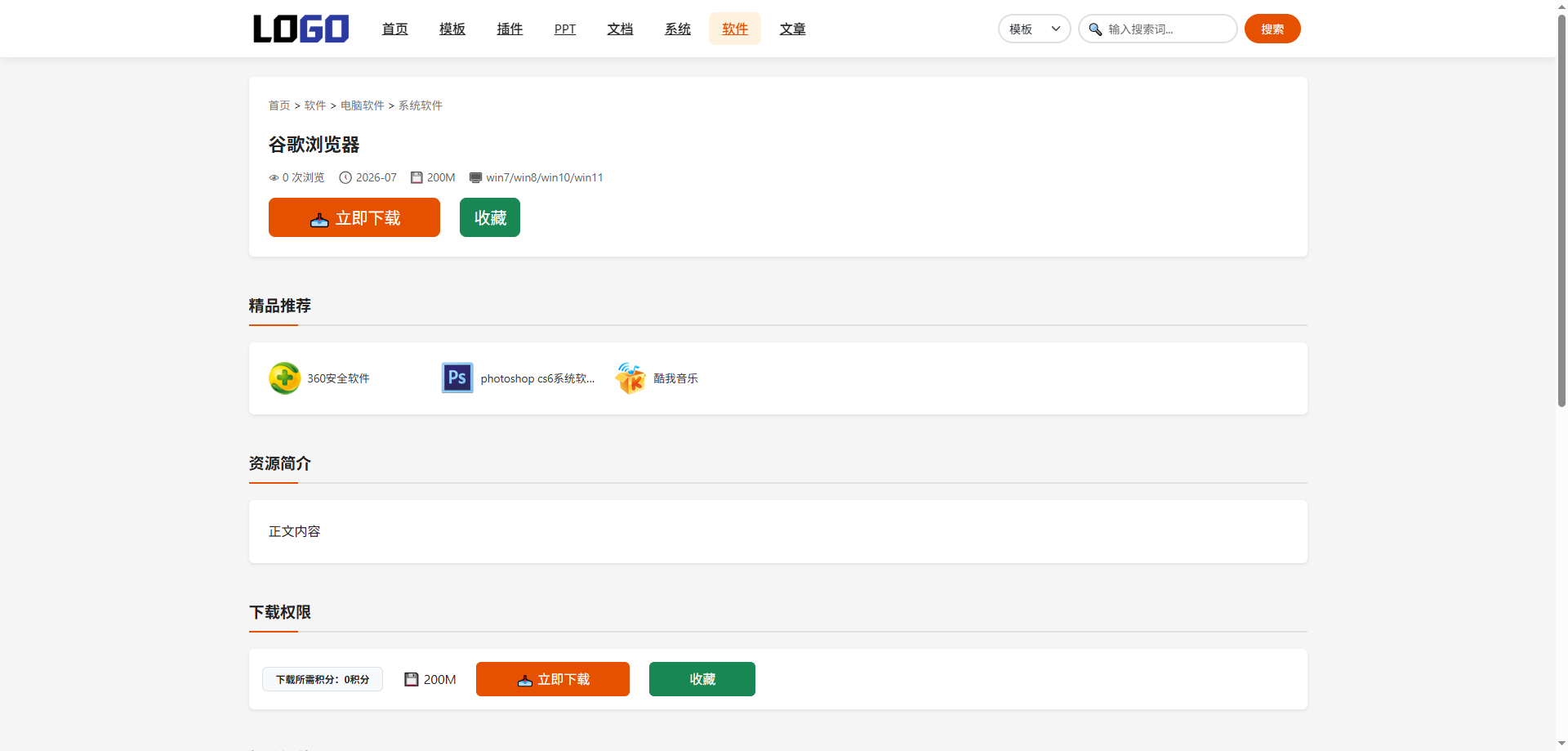The image size is (1568, 751).
Task: Click the bottom 收藏 green button
Action: coord(702,679)
